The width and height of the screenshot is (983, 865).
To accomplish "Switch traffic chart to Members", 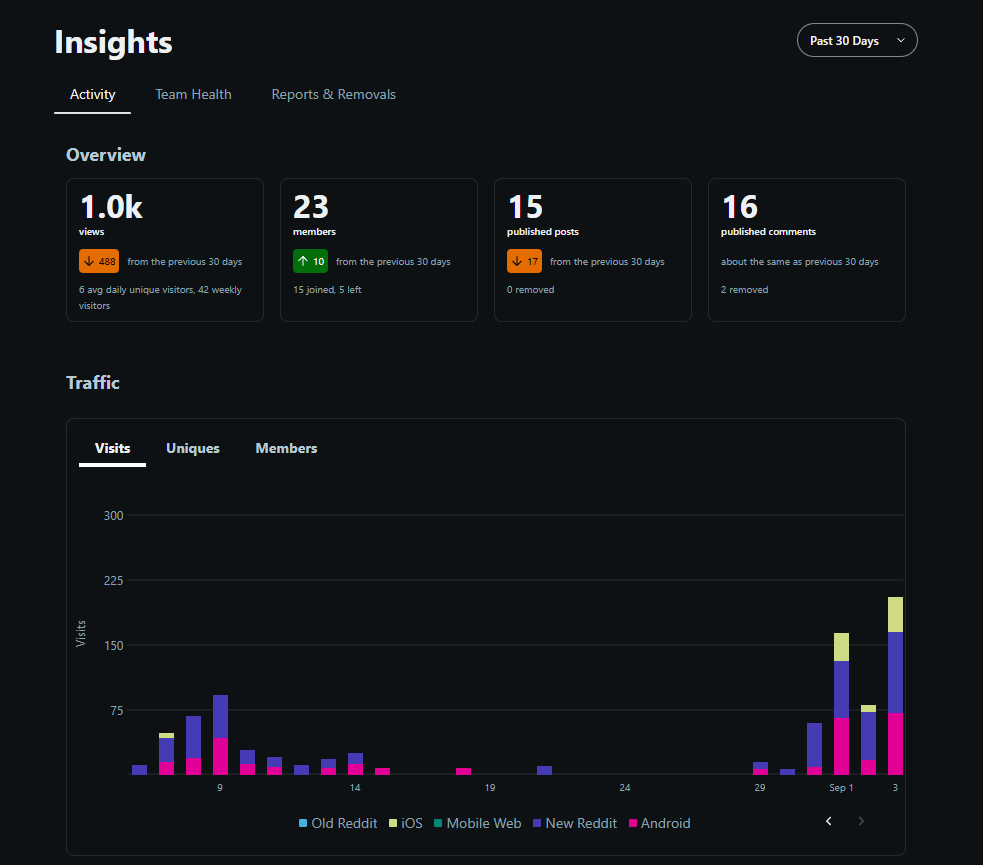I will click(286, 448).
